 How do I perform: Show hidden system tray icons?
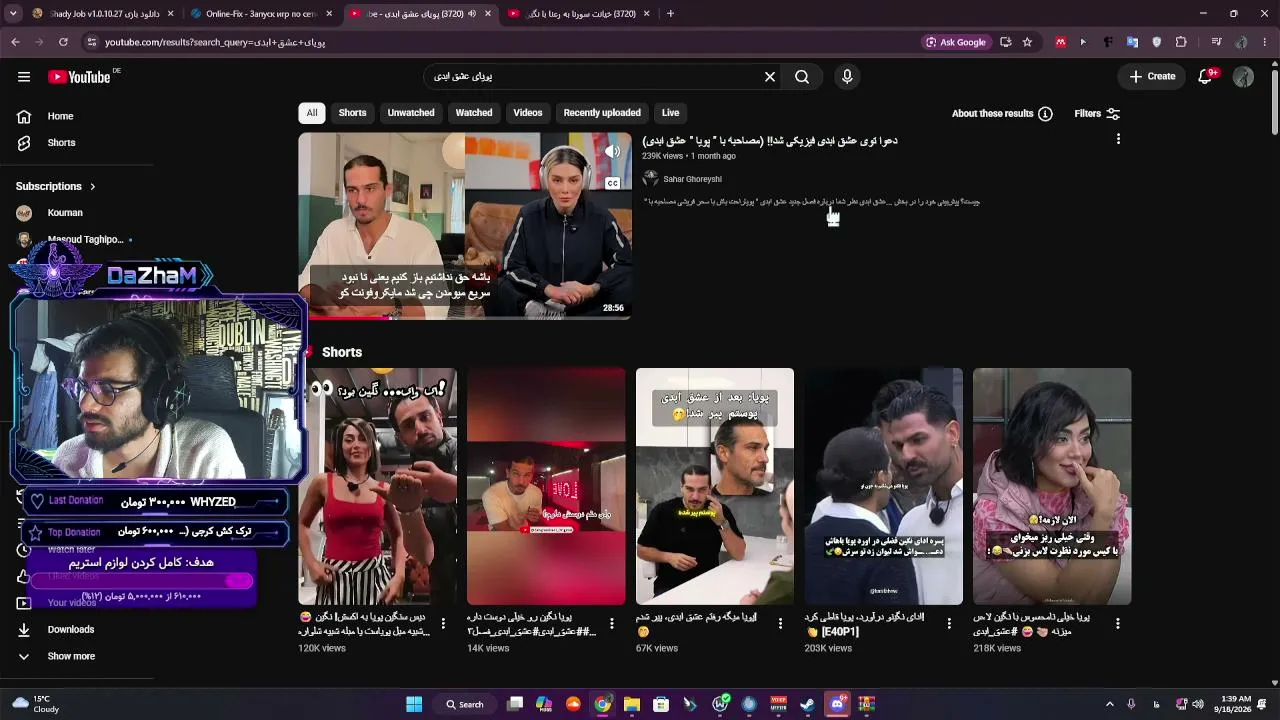click(1109, 705)
